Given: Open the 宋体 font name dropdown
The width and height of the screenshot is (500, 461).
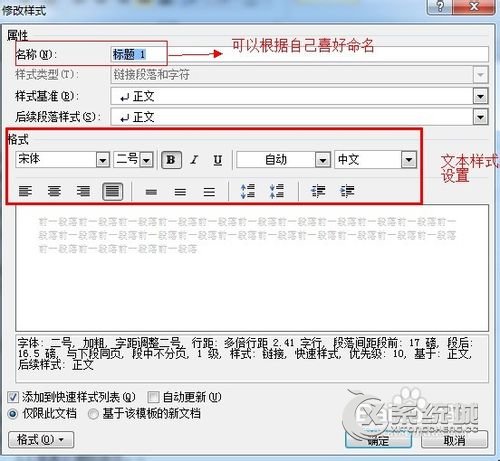Looking at the screenshot, I should 103,160.
